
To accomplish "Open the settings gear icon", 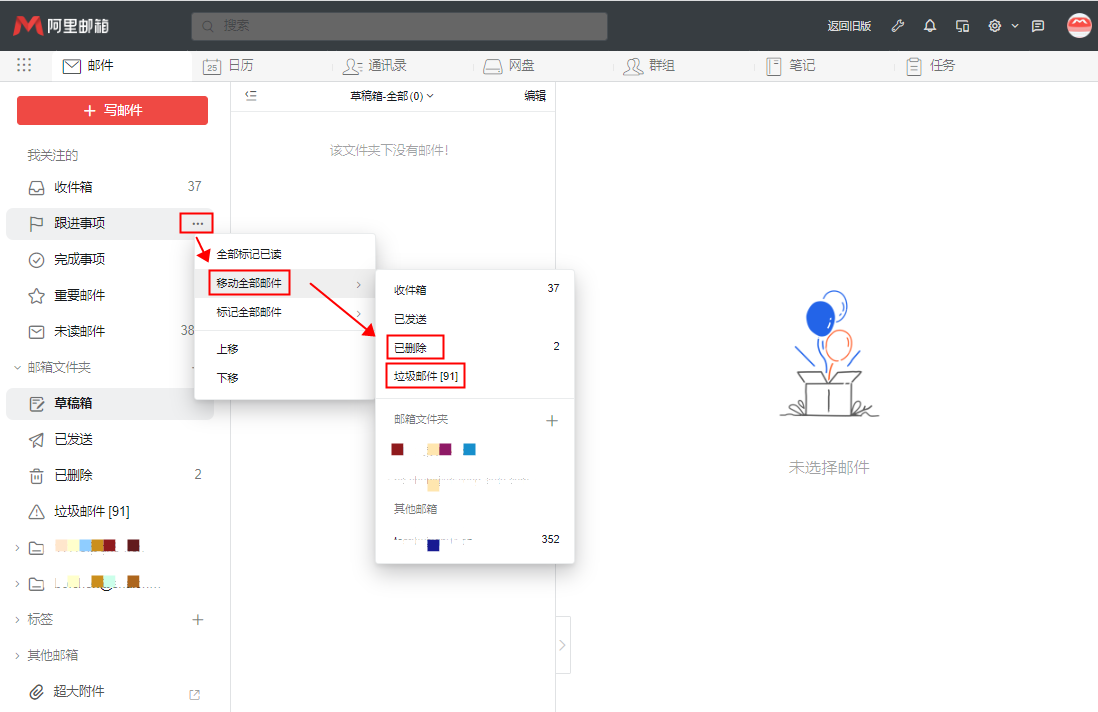I will (995, 26).
